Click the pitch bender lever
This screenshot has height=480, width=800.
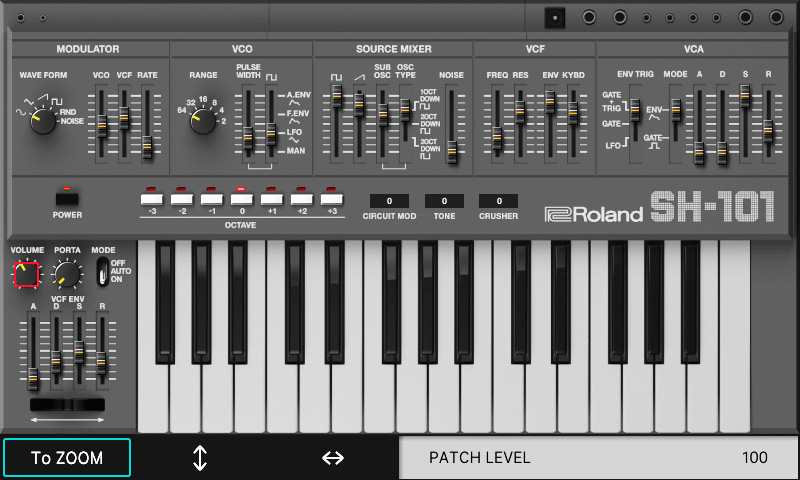(x=67, y=405)
